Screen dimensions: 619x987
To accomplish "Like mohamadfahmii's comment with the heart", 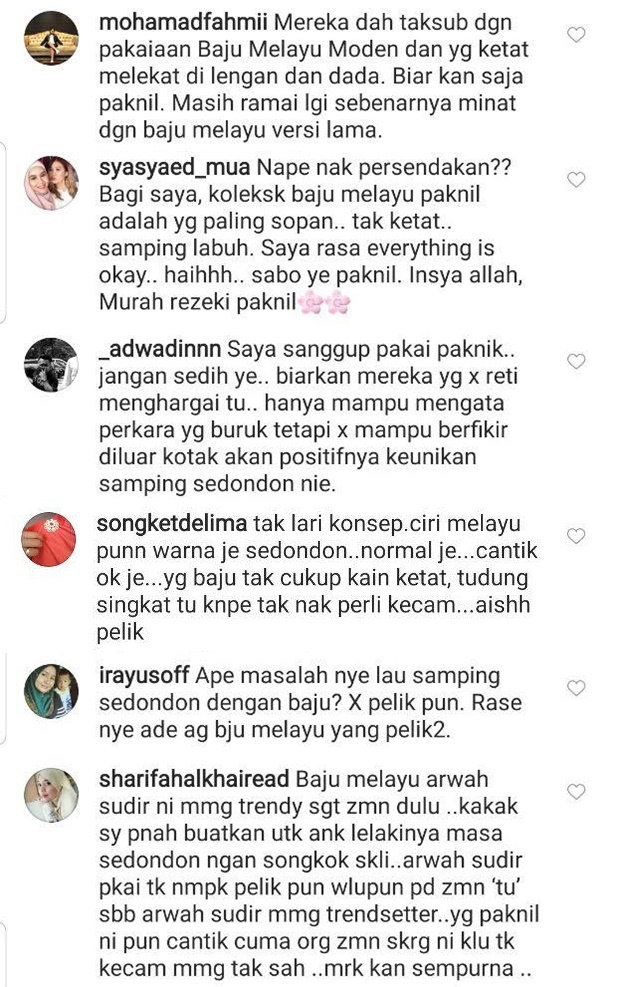I will [576, 34].
